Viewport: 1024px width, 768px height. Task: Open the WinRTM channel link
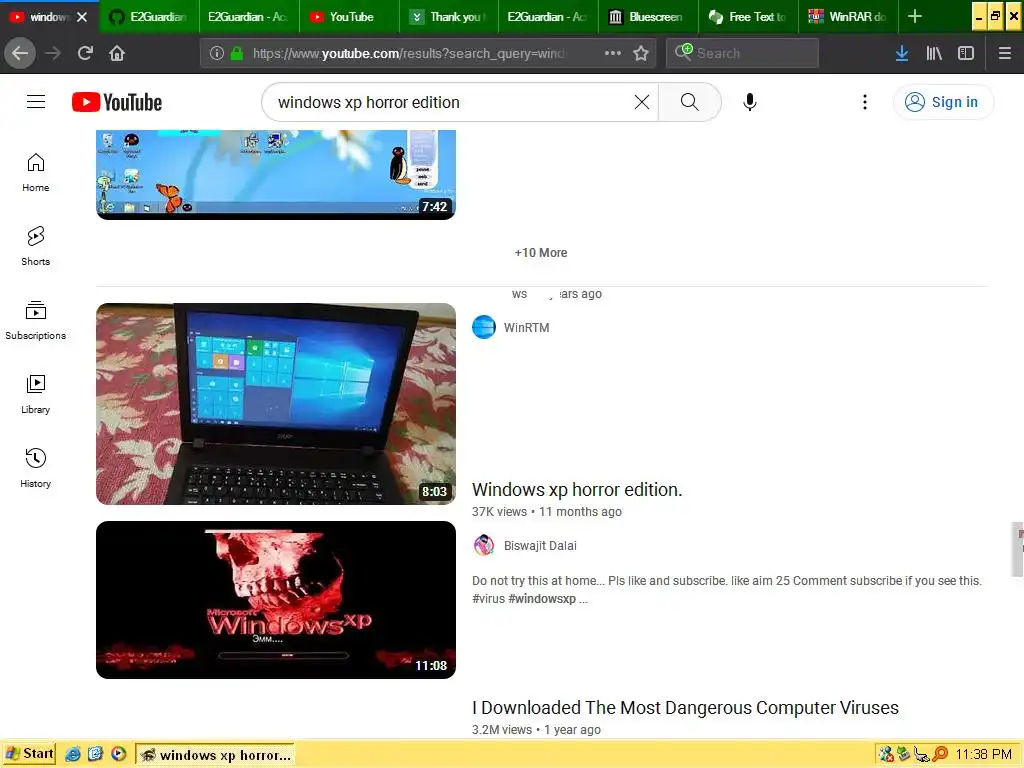click(526, 328)
